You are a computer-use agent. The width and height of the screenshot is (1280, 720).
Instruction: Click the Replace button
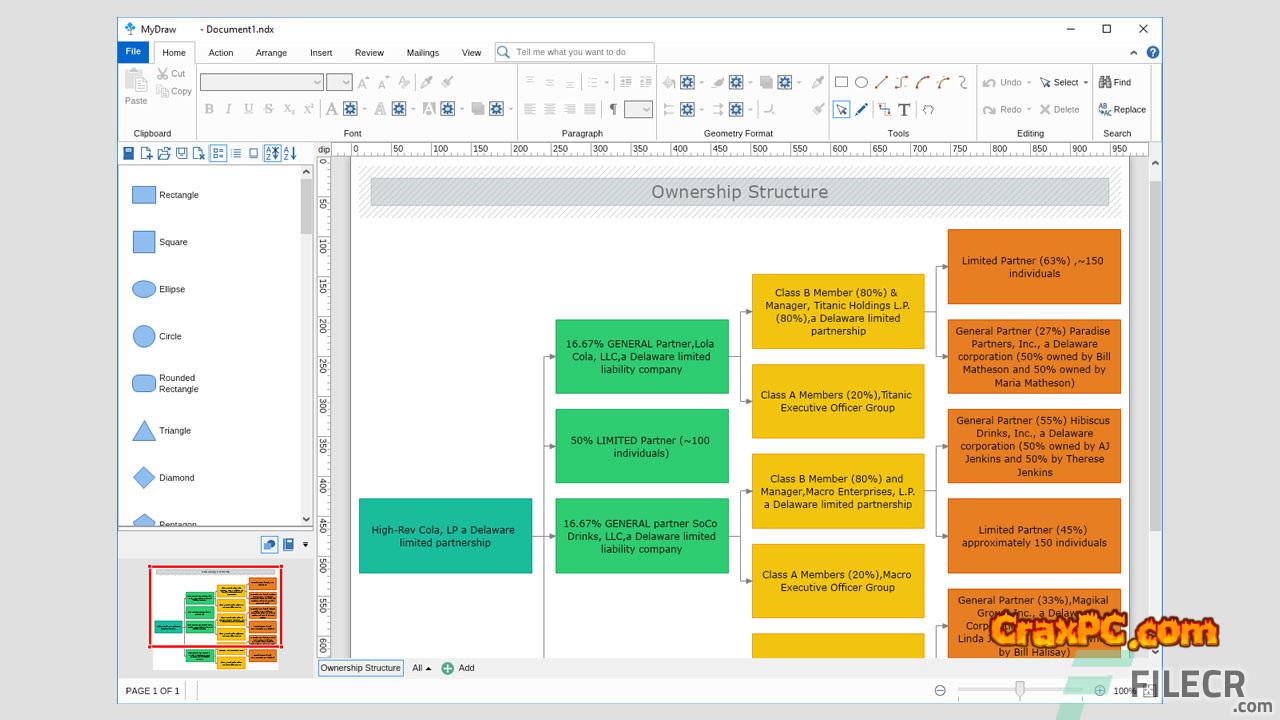point(1122,109)
